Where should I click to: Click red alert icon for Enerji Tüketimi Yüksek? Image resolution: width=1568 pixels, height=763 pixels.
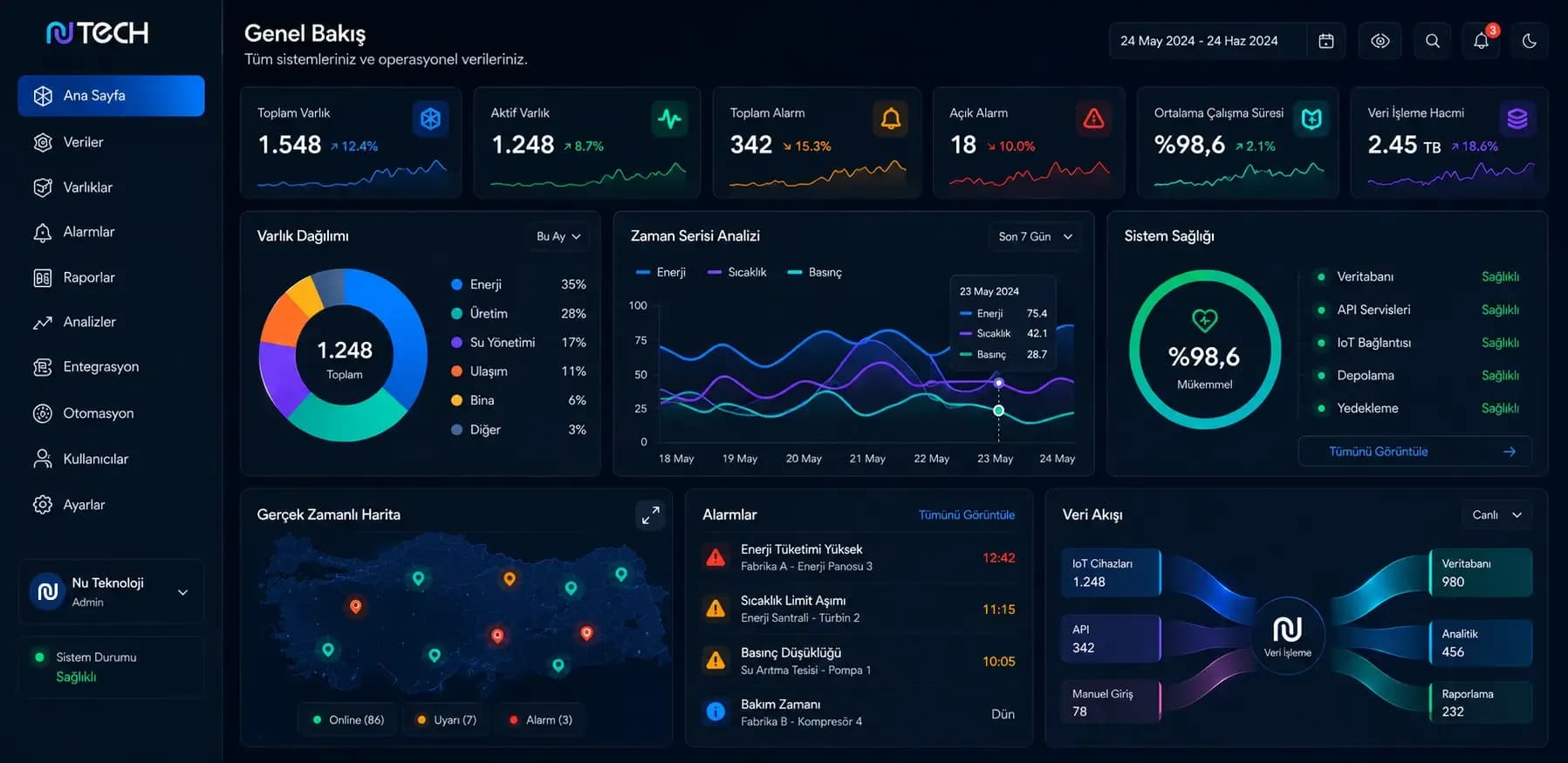716,557
